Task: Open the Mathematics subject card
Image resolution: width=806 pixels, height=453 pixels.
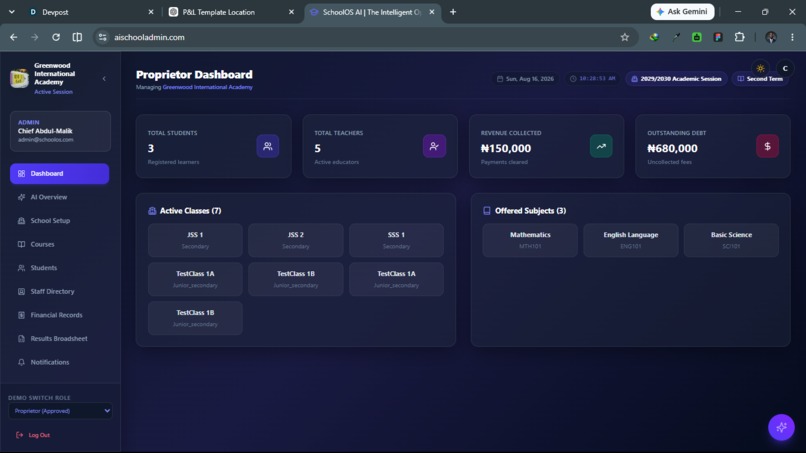Action: pos(530,240)
